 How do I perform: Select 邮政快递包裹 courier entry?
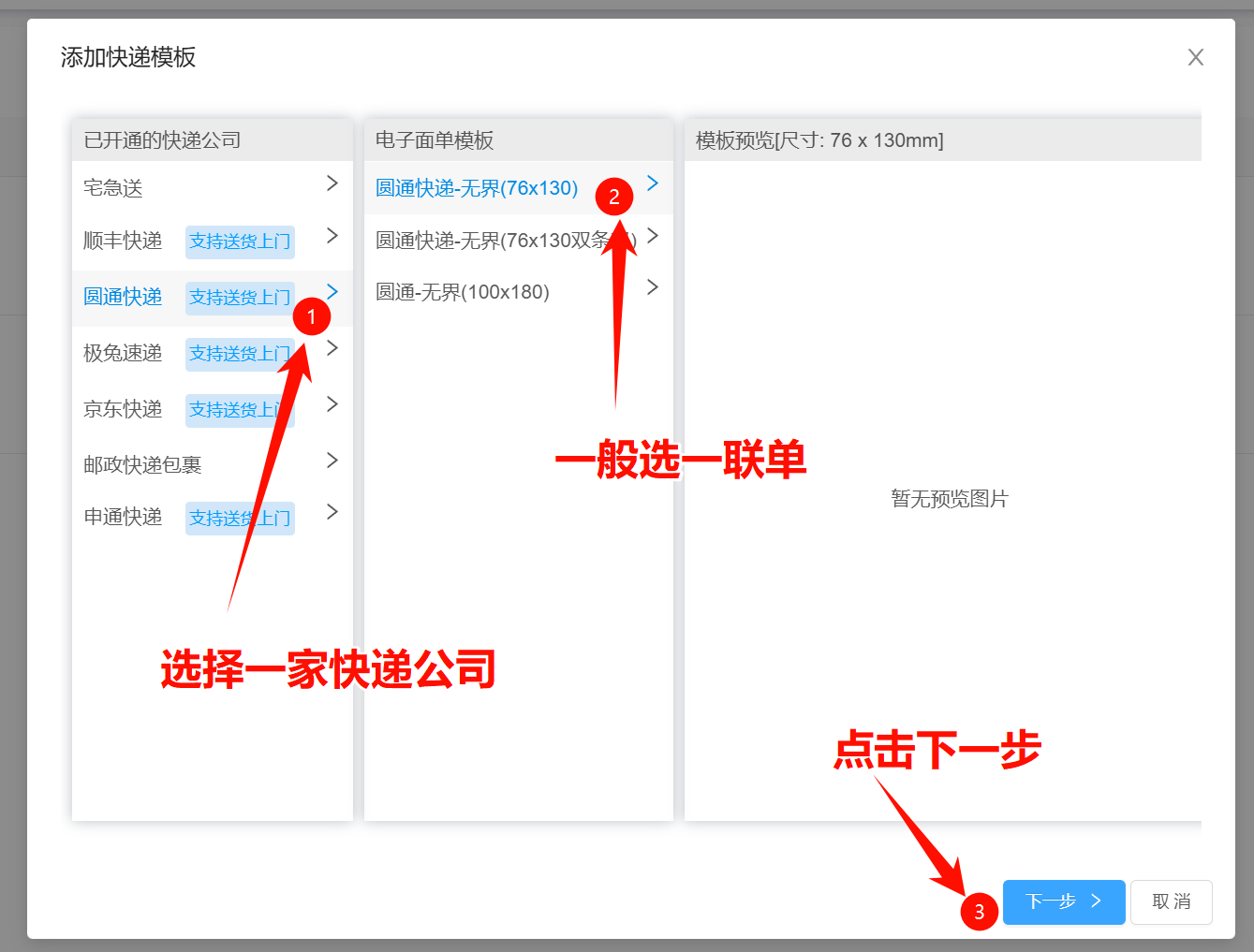click(142, 465)
